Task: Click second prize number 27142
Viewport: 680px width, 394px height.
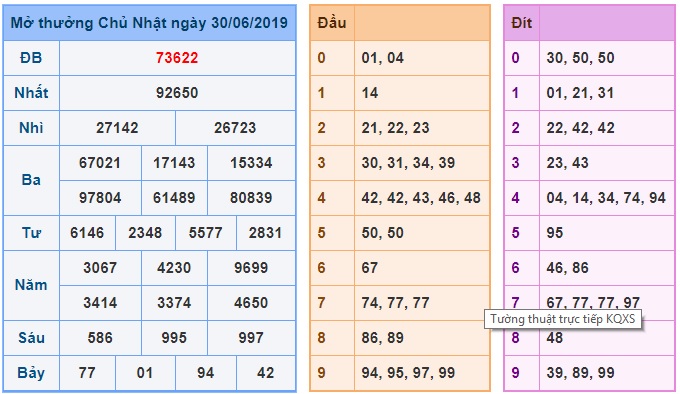Action: [117, 128]
